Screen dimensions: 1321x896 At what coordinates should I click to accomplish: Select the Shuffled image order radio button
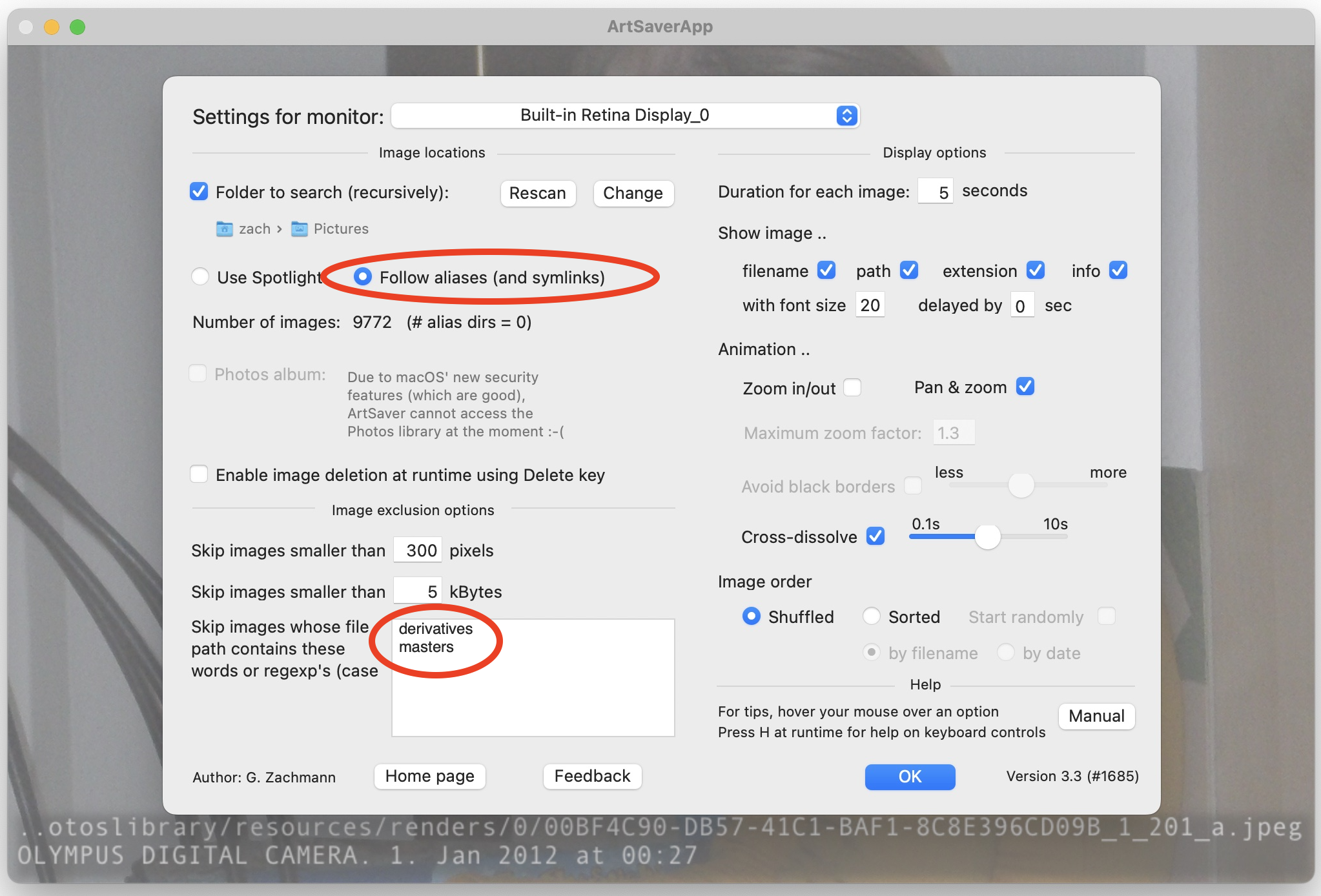point(752,616)
